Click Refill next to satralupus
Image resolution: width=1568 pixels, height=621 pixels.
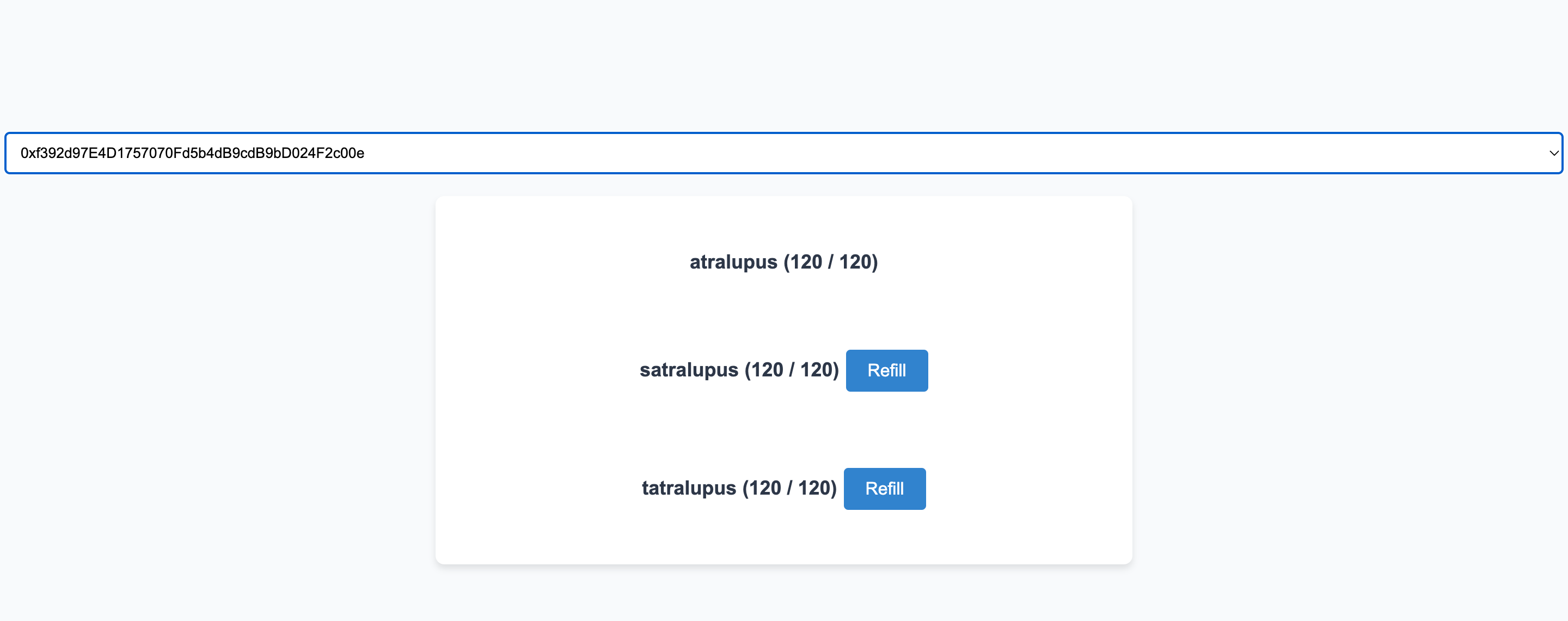pos(886,370)
